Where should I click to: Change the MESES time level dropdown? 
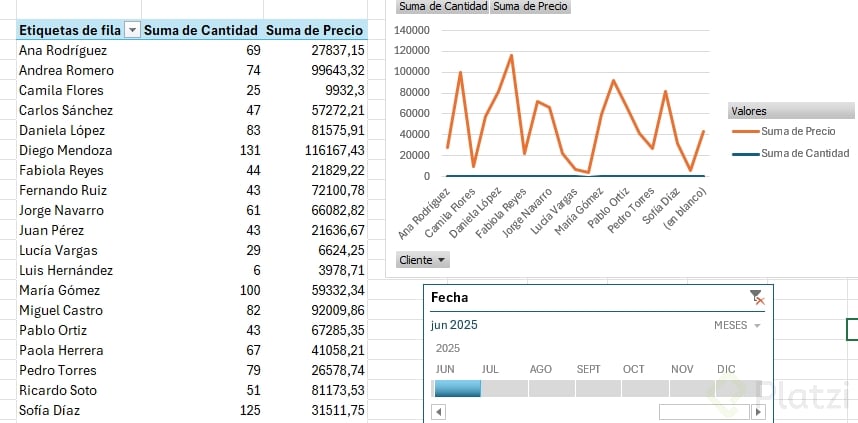point(738,326)
